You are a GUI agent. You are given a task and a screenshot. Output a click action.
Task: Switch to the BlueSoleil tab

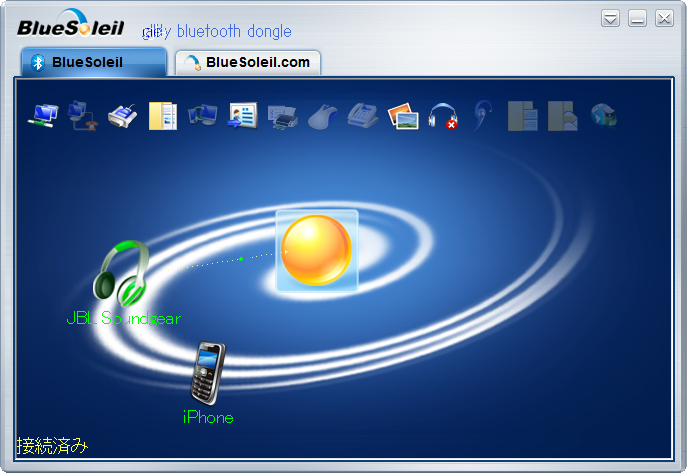click(93, 62)
